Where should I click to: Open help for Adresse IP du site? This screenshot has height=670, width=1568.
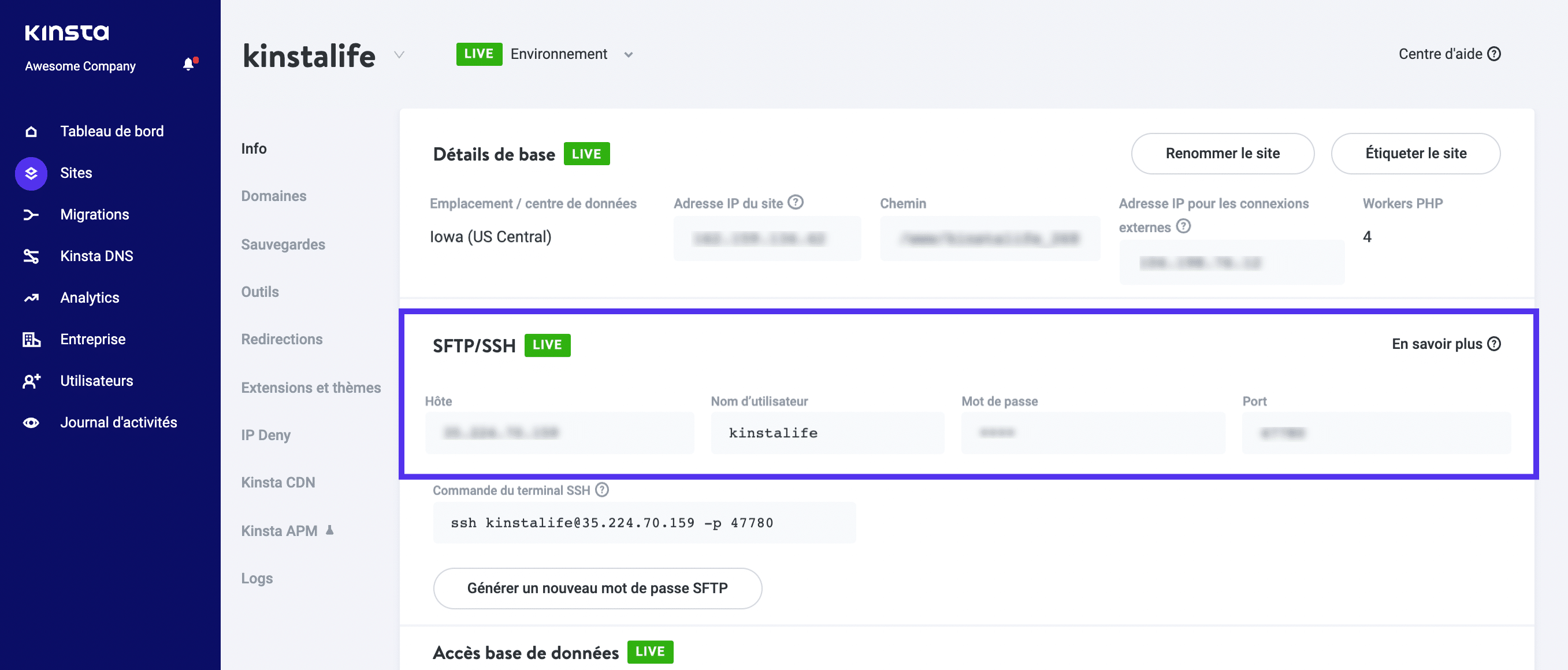[796, 203]
